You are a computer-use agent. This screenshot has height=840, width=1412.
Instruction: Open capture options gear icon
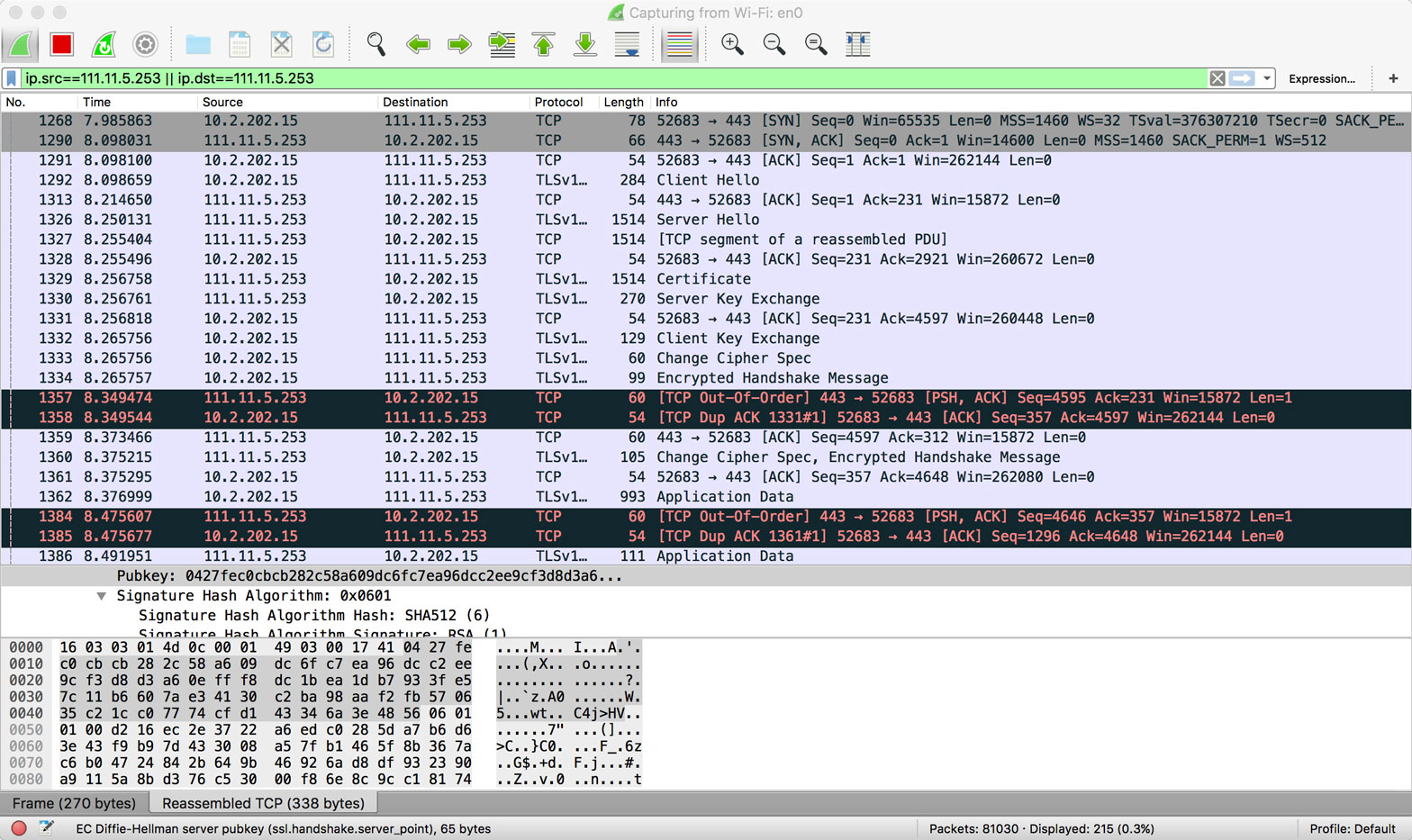(x=145, y=44)
